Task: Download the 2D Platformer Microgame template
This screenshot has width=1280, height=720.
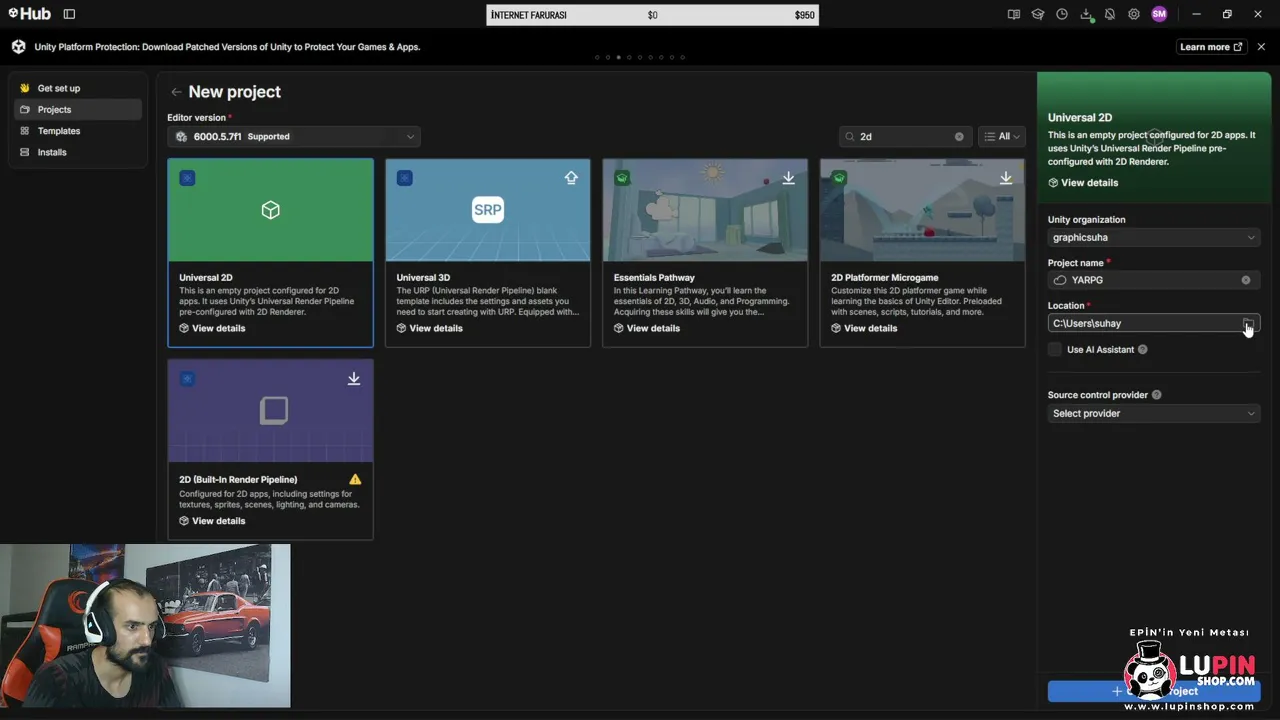Action: tap(1006, 178)
